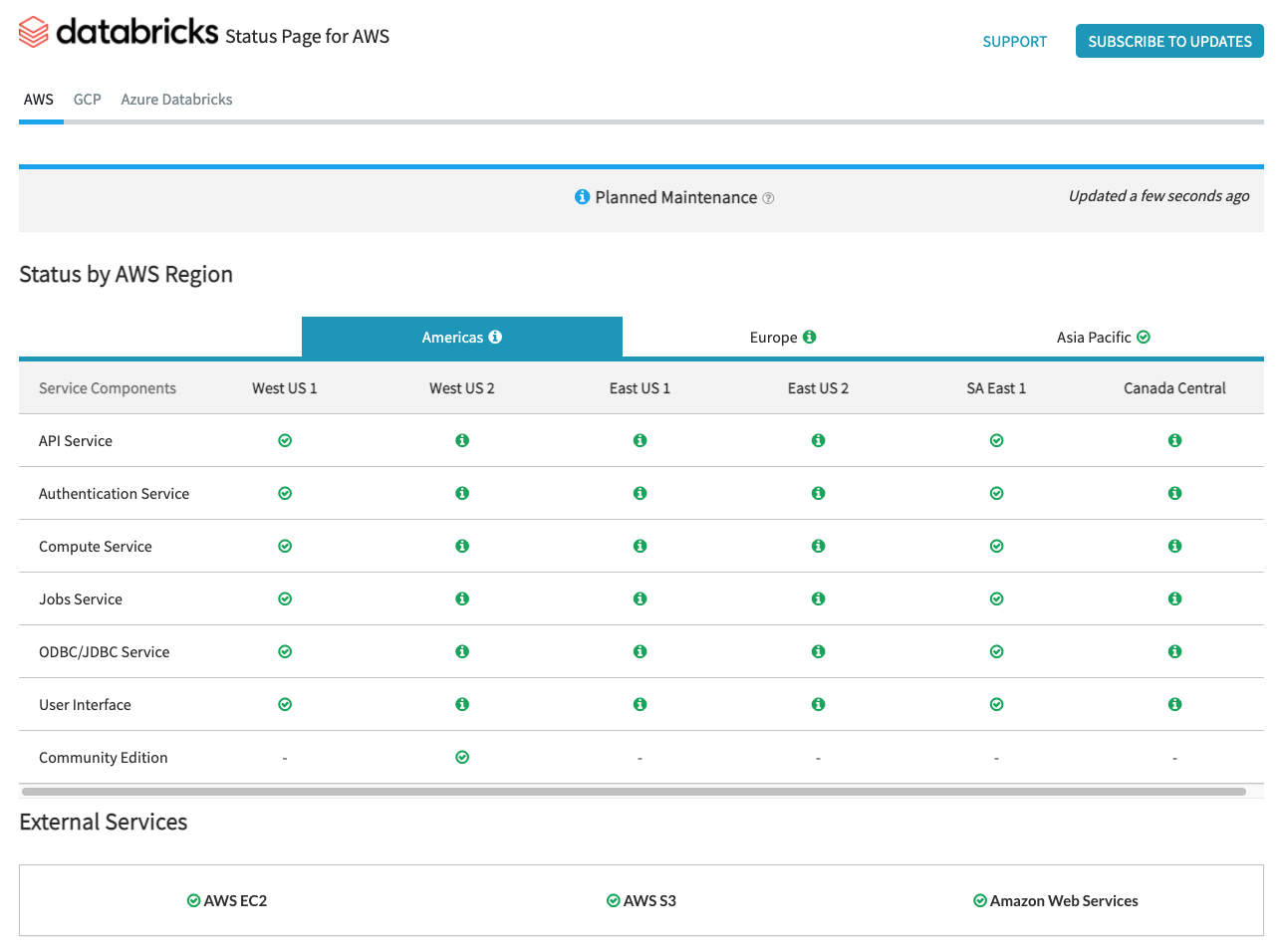The image size is (1285, 952).
Task: Click the Planned Maintenance help question icon
Action: tap(768, 198)
